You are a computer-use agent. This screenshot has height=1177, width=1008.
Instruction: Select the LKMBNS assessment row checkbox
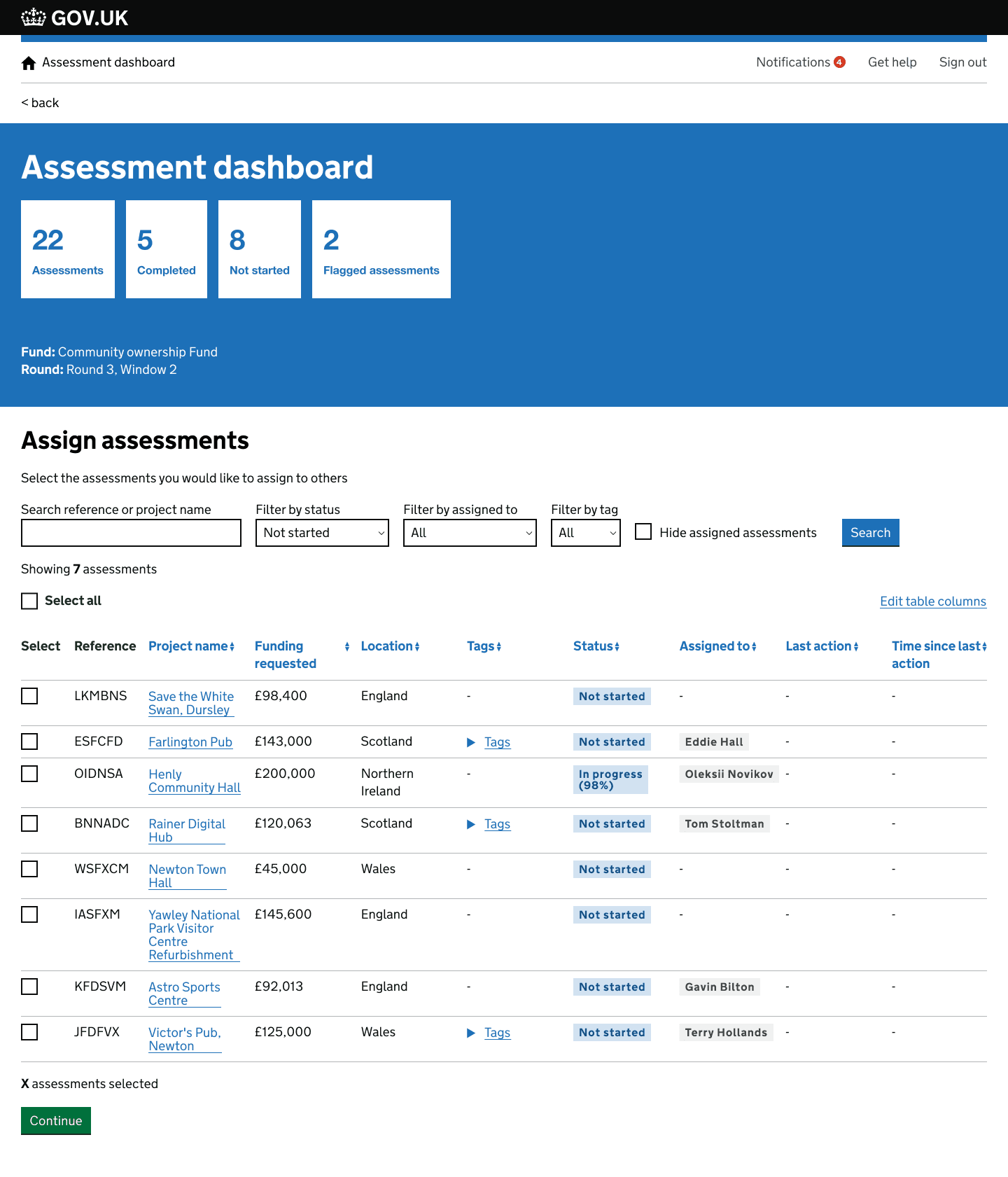[29, 696]
